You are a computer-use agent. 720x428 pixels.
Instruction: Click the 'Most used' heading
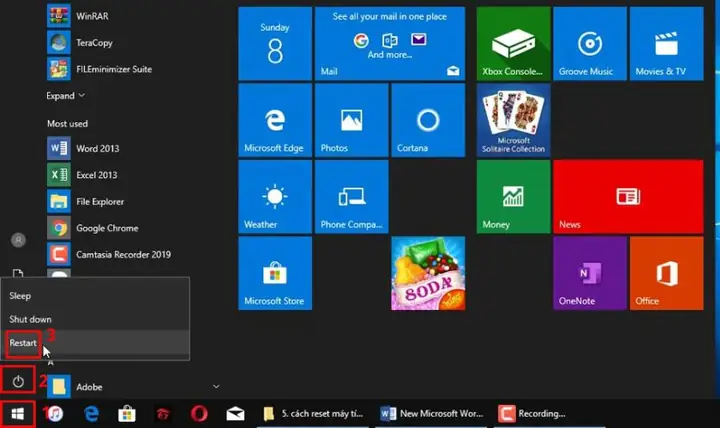pyautogui.click(x=67, y=124)
